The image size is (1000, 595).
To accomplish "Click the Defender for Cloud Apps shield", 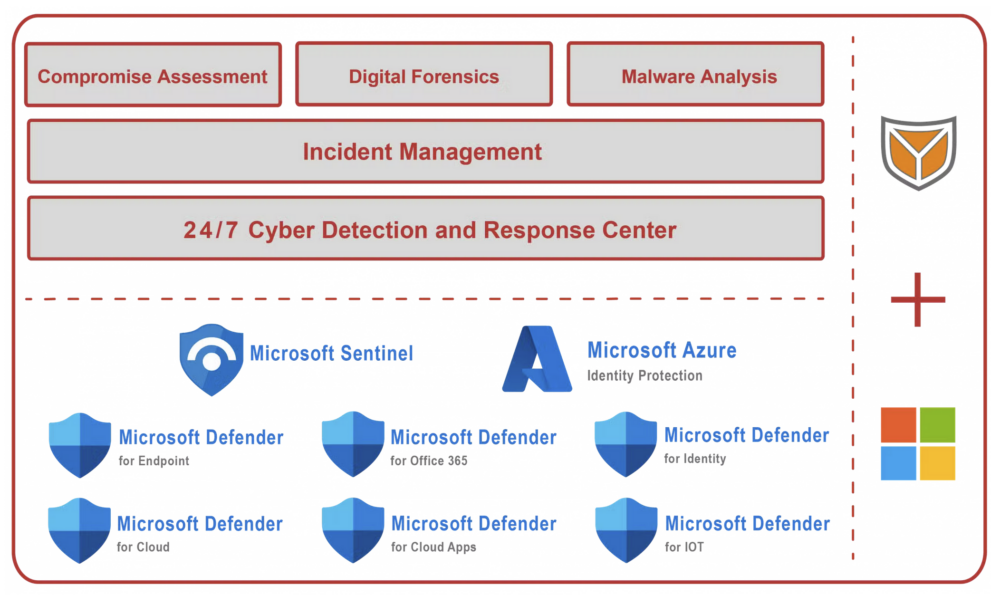I will pyautogui.click(x=353, y=531).
